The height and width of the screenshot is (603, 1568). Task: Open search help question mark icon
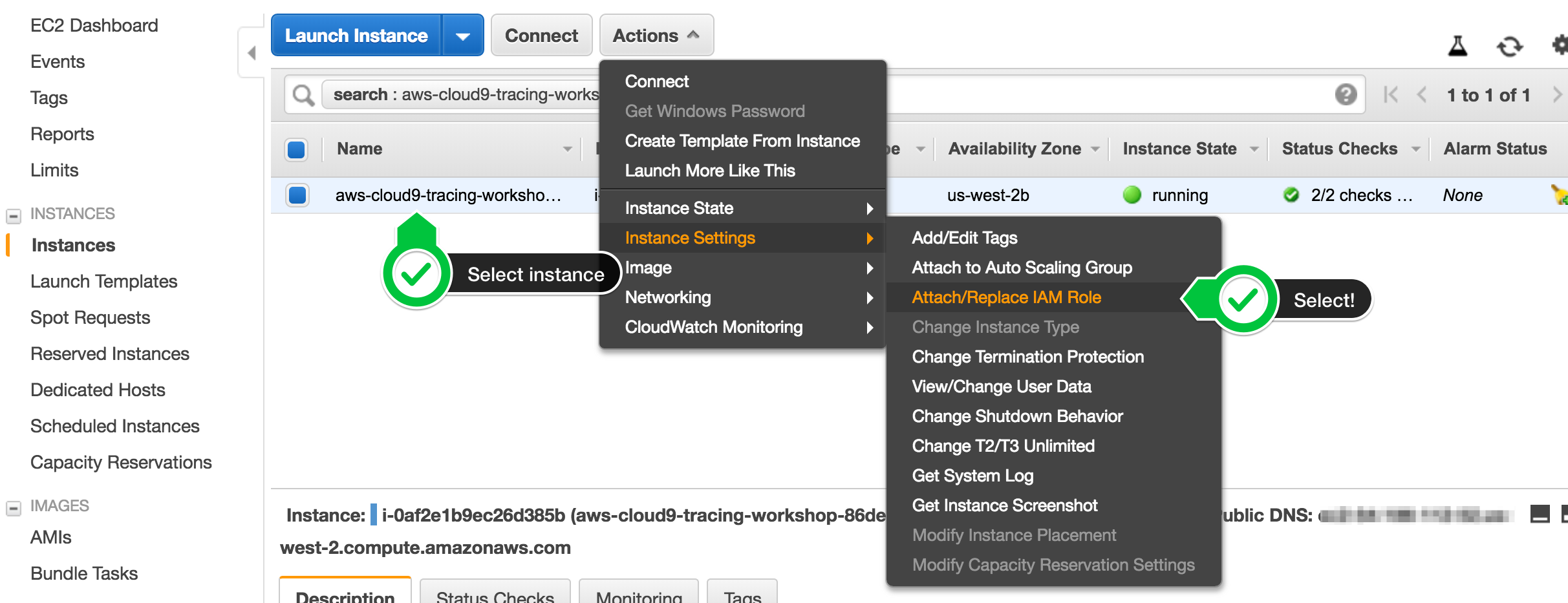[x=1346, y=94]
